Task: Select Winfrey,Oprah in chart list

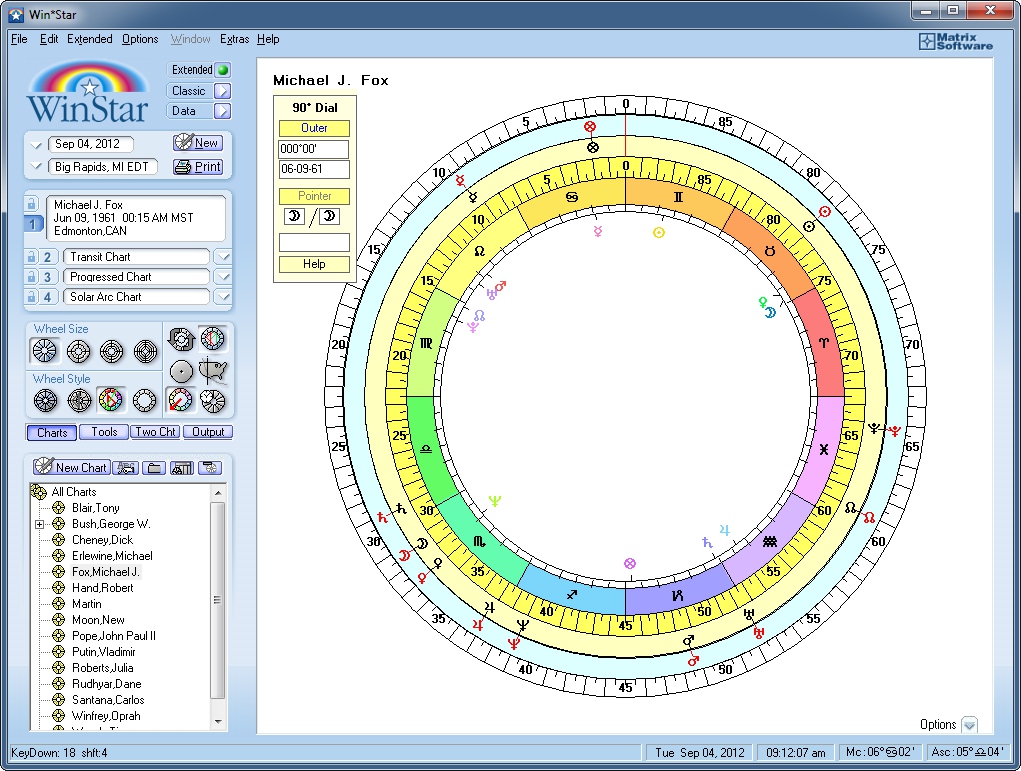Action: click(x=106, y=716)
